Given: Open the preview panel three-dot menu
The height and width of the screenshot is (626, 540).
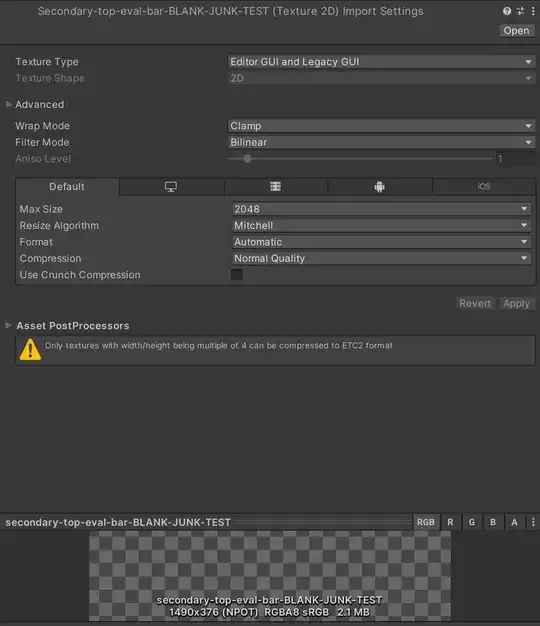Looking at the screenshot, I should click(x=533, y=522).
